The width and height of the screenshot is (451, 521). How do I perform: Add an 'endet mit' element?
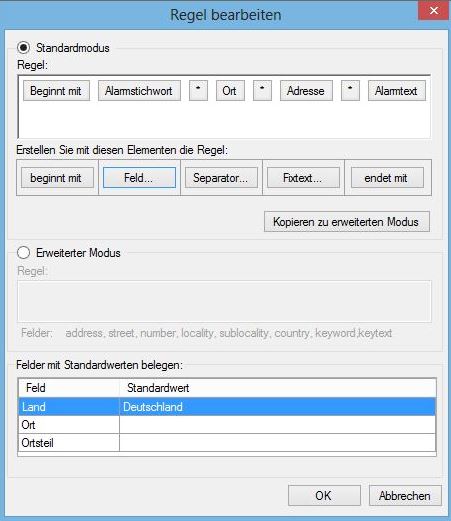[387, 178]
